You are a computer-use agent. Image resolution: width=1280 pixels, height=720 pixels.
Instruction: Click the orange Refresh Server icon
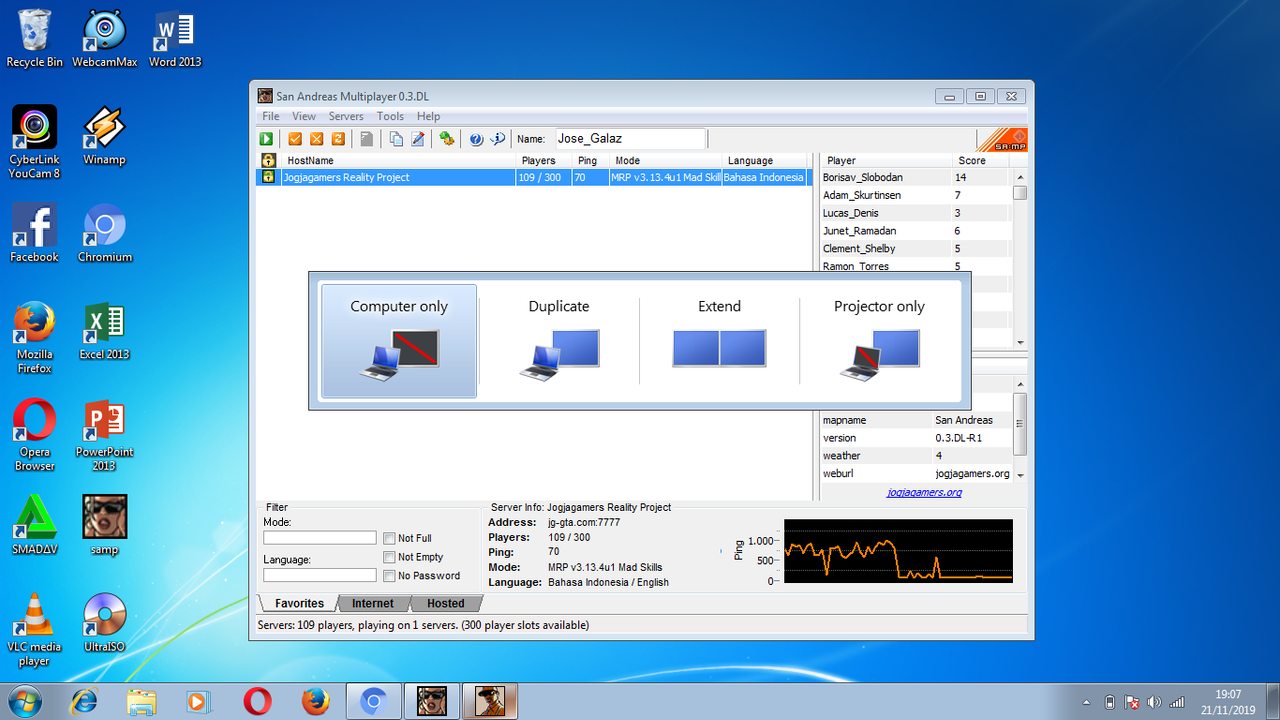[x=338, y=139]
